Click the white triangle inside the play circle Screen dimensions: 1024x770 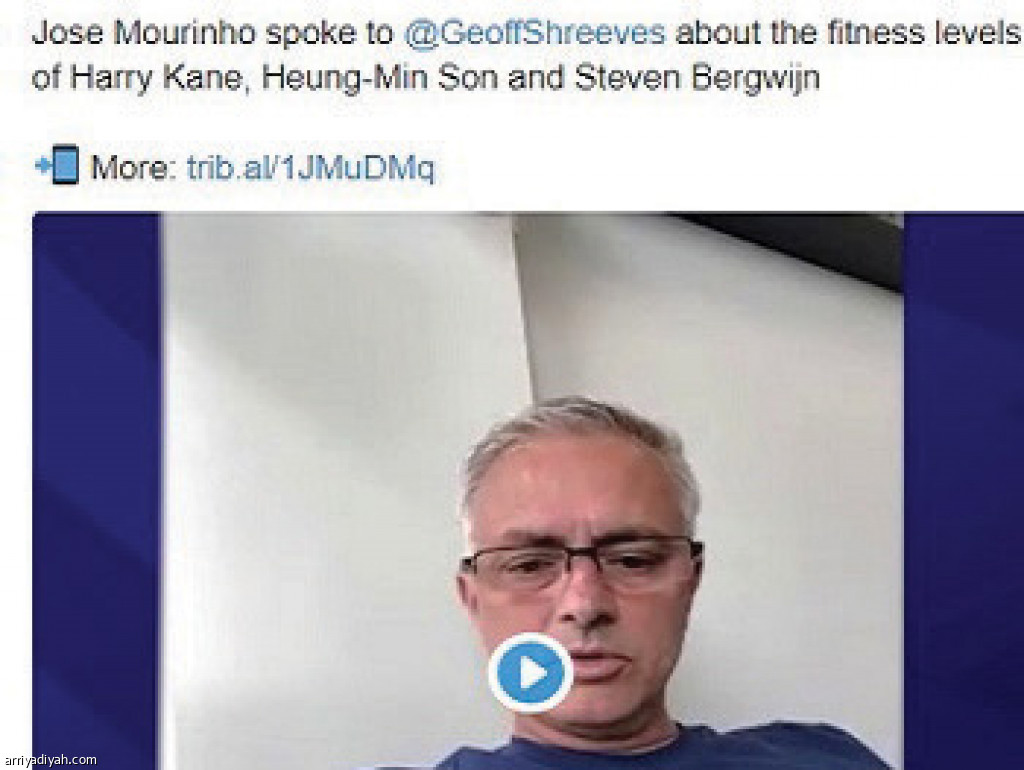coord(534,673)
